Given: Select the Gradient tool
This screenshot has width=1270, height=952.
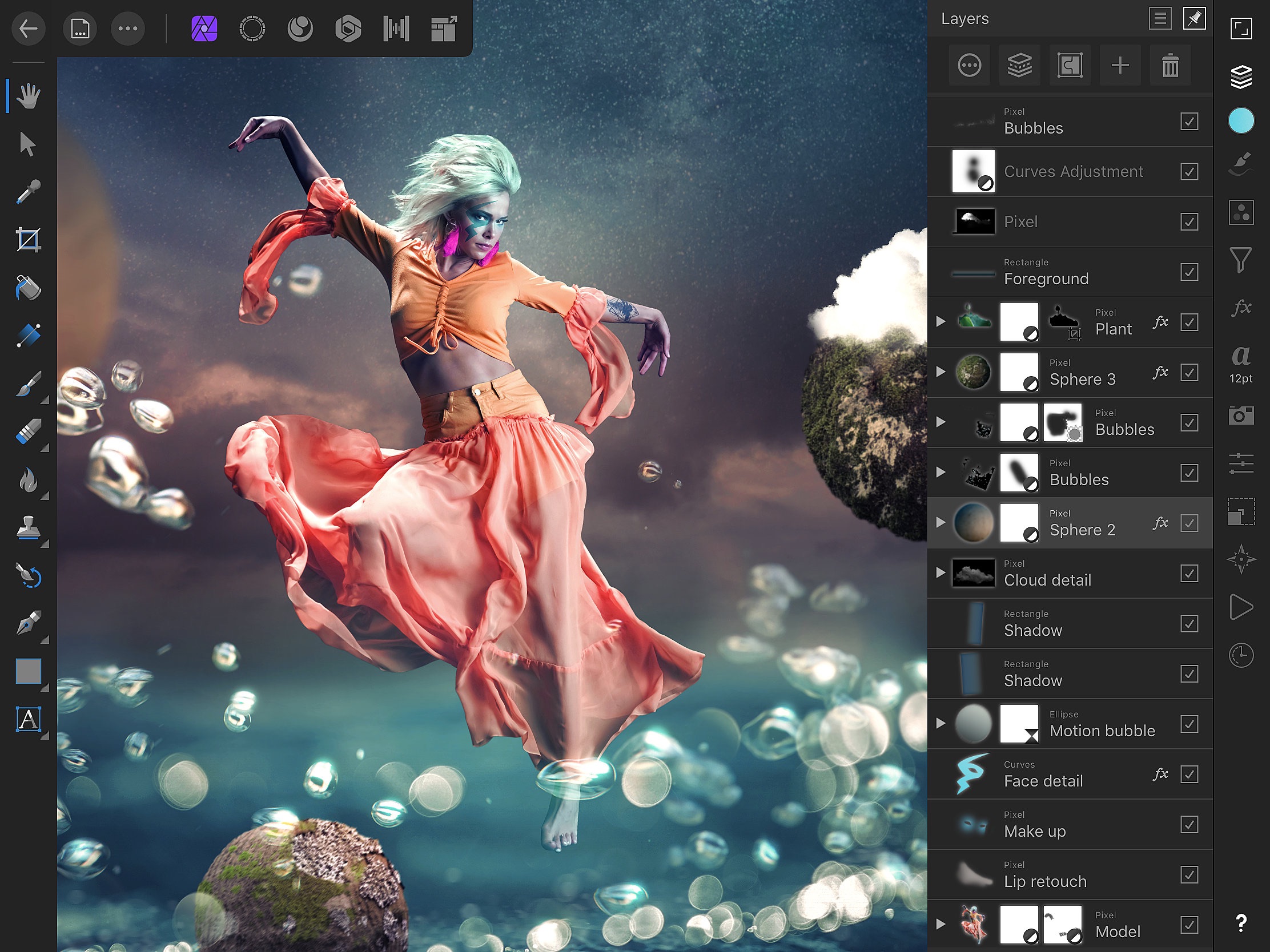Looking at the screenshot, I should pos(28,336).
